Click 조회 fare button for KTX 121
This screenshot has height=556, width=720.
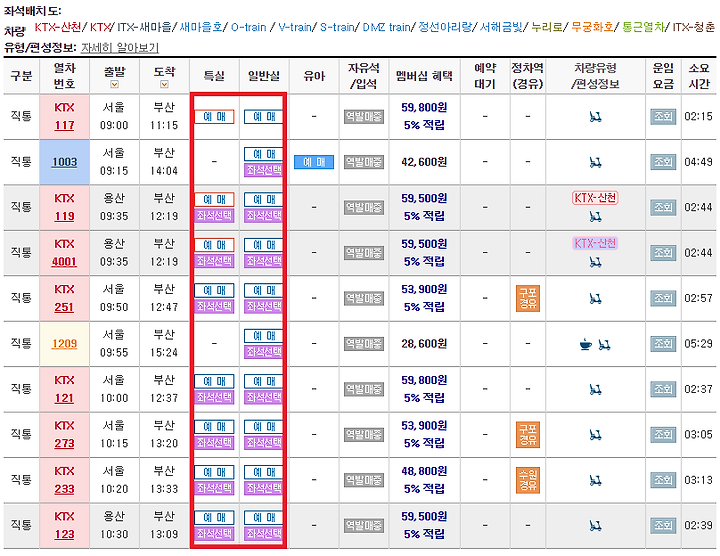point(663,389)
